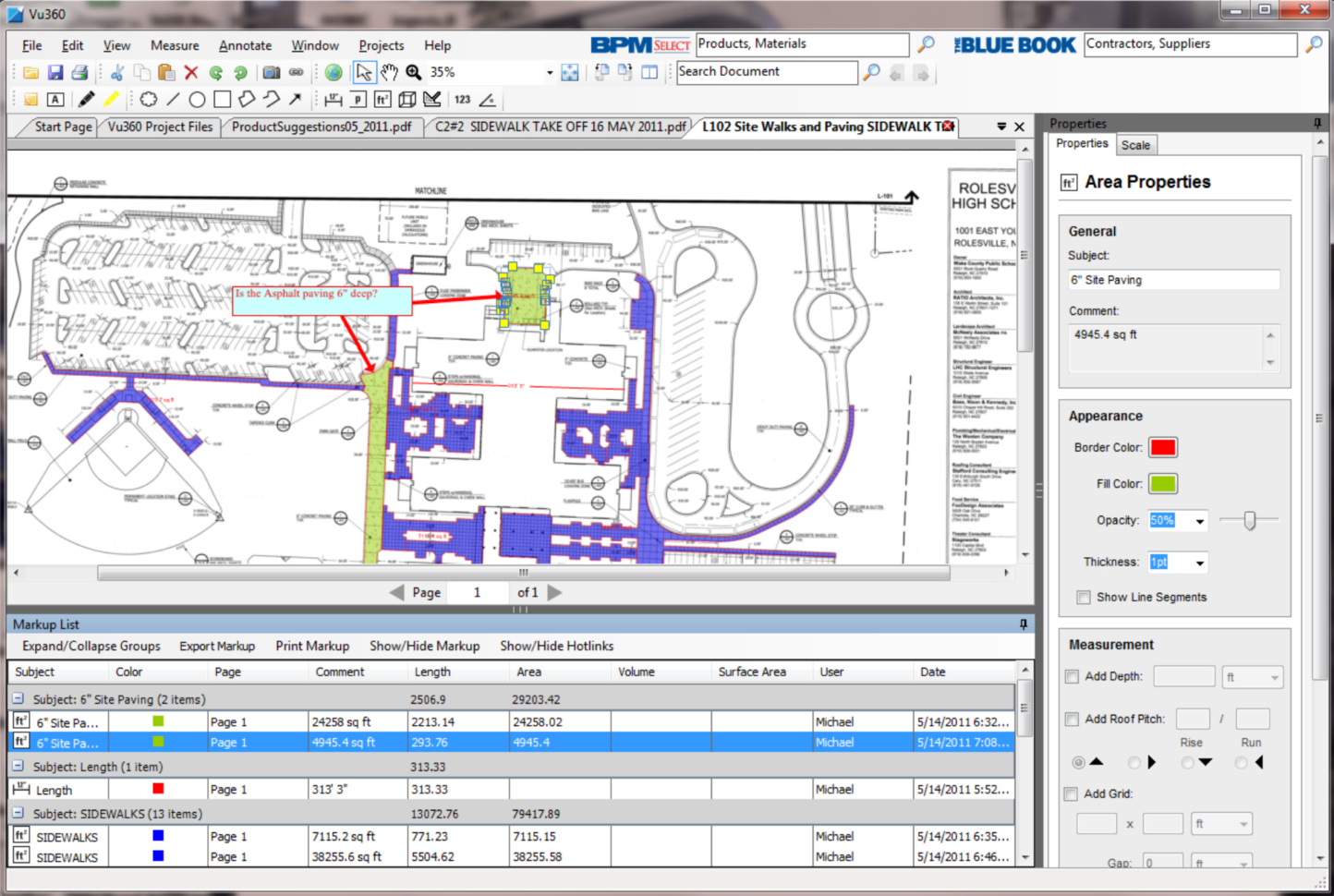Select the Length measurement tool
The height and width of the screenshot is (896, 1334).
click(333, 99)
